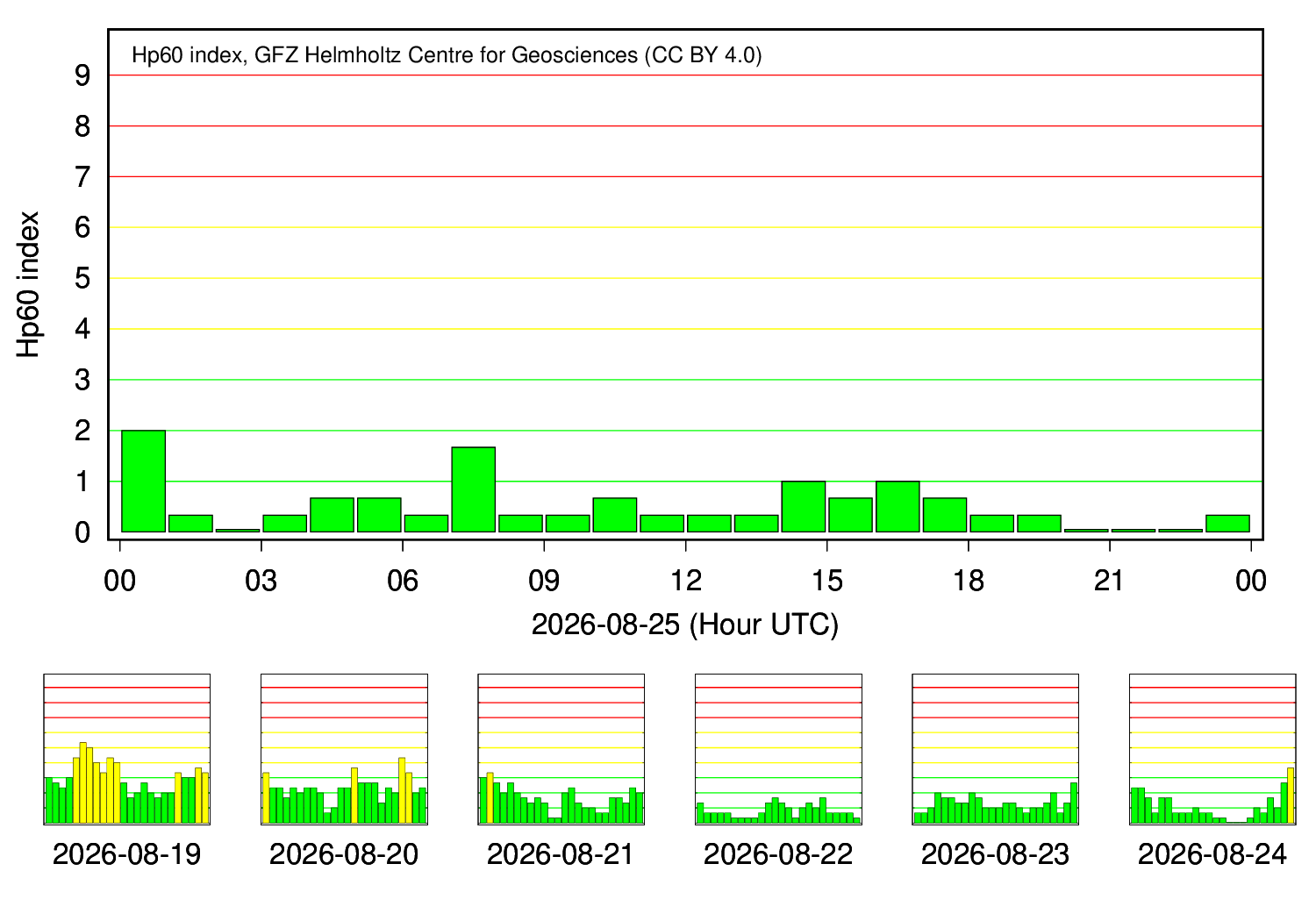Image resolution: width=1316 pixels, height=921 pixels.
Task: Click the date label 2026-08-22
Action: [778, 854]
